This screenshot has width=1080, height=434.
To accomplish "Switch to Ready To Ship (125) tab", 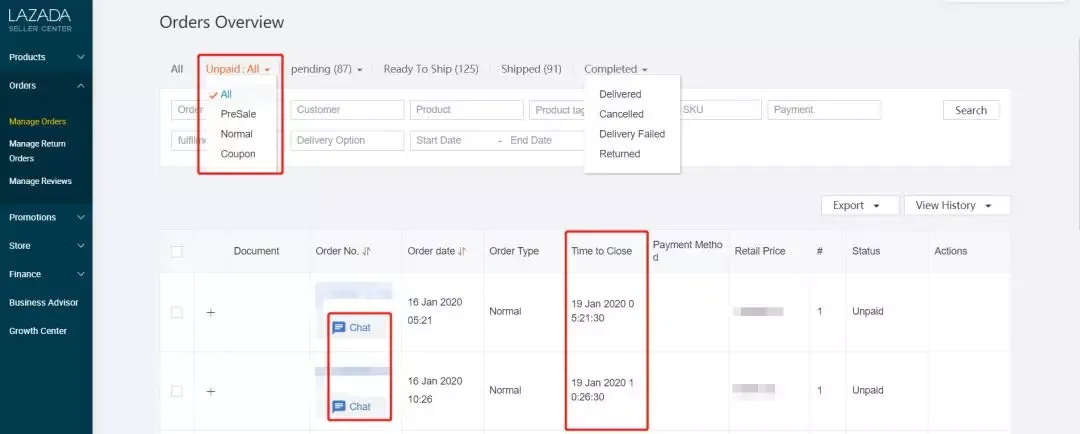I will 431,69.
